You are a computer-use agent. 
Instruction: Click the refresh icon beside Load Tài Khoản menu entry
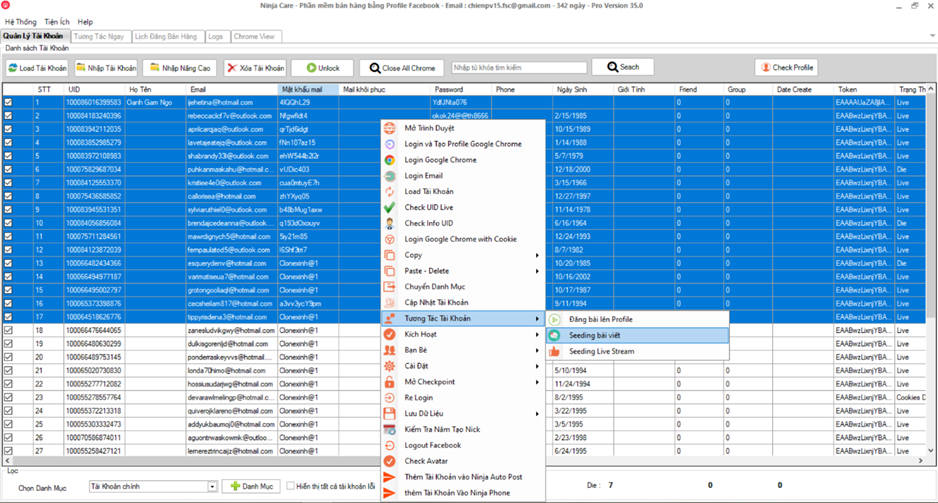(389, 191)
